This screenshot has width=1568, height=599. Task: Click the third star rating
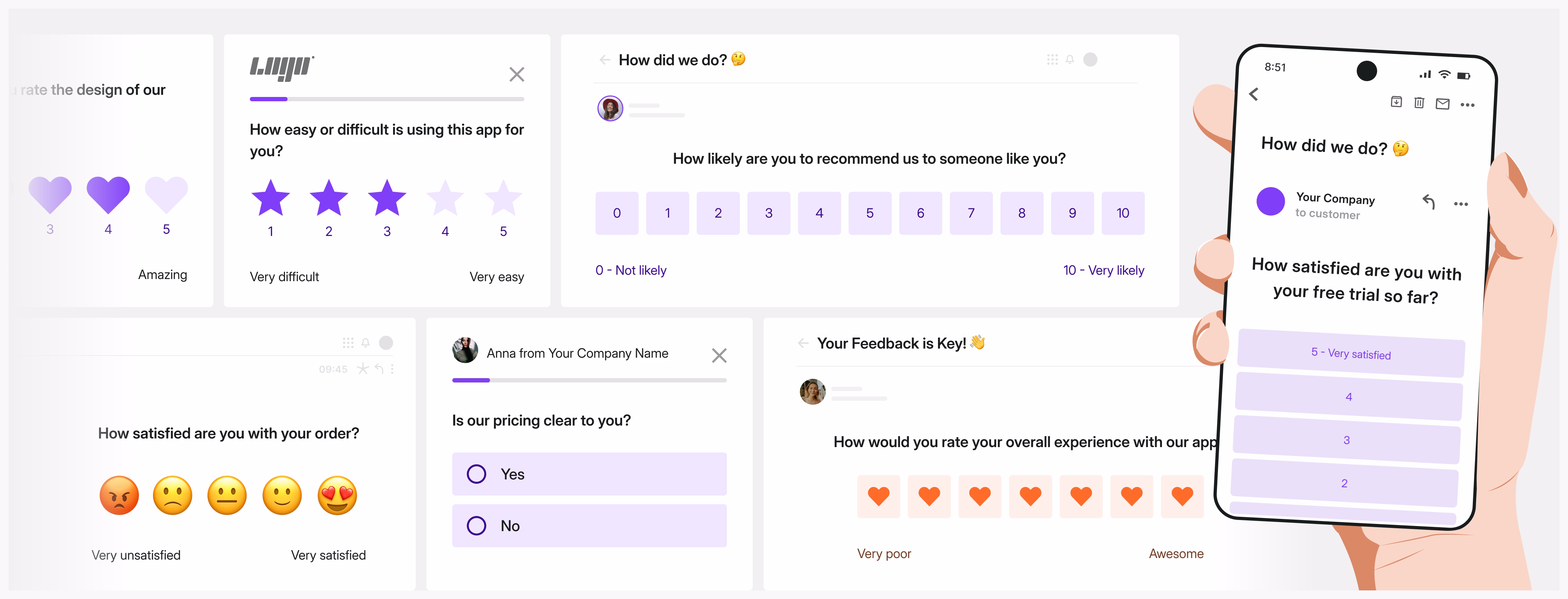point(387,198)
